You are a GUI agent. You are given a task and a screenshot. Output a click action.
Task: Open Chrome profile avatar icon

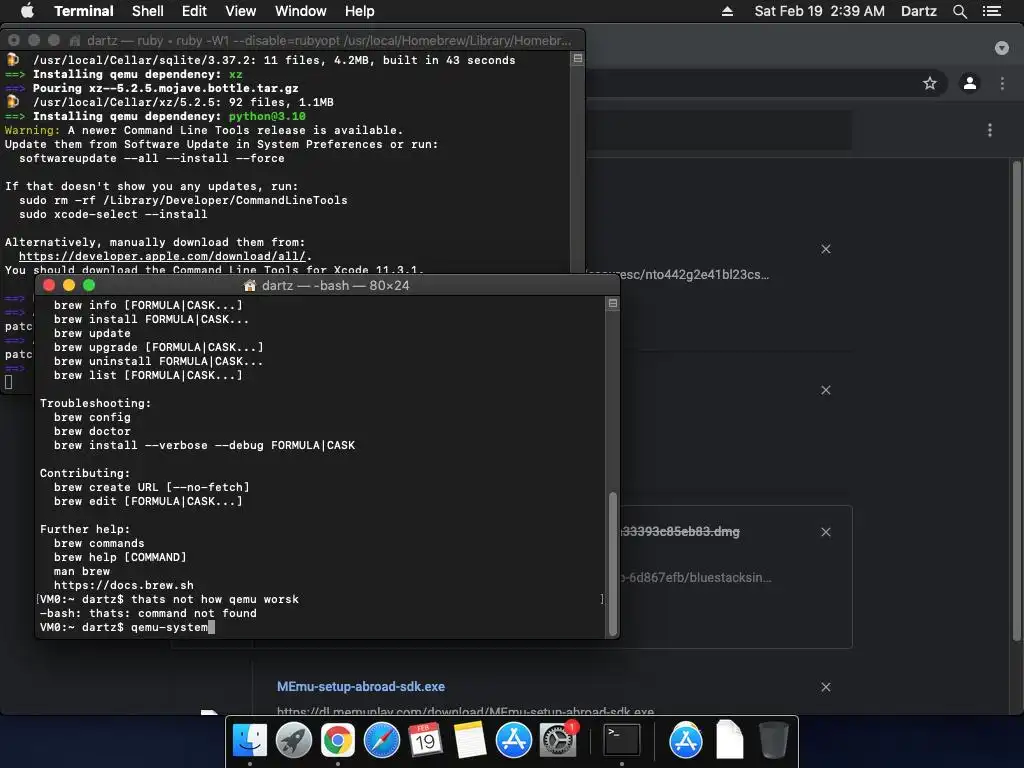(970, 83)
